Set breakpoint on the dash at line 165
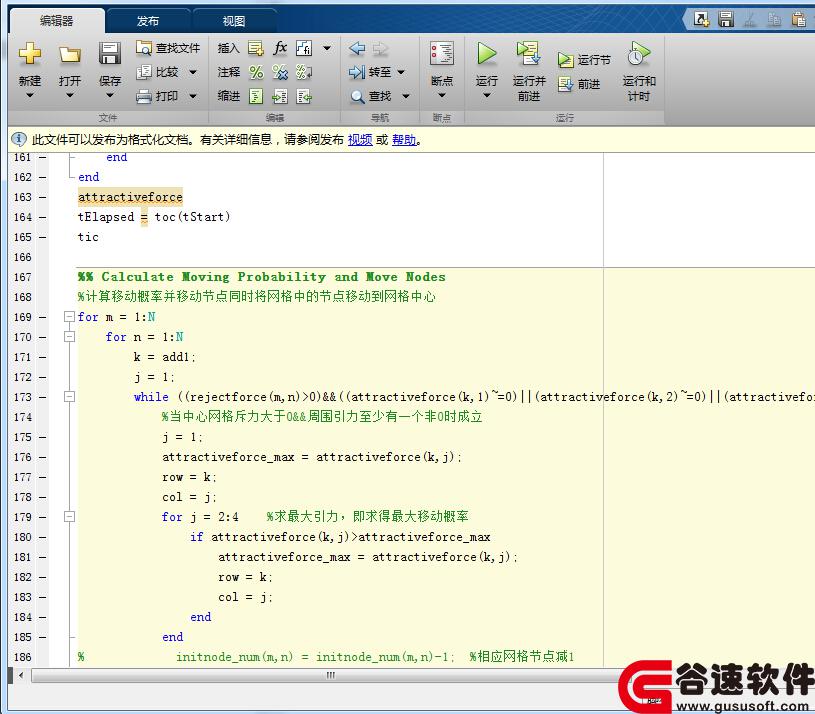Image resolution: width=815 pixels, height=714 pixels. click(43, 237)
